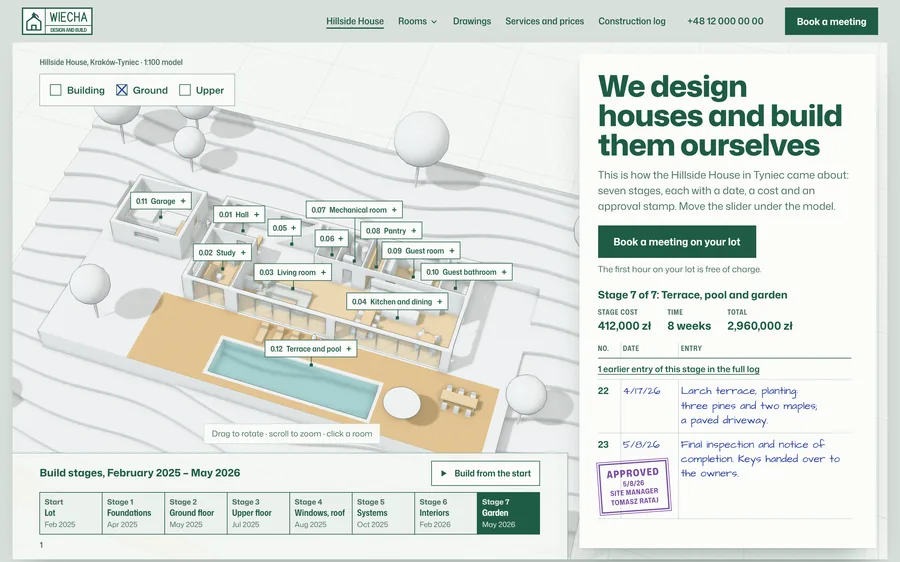The width and height of the screenshot is (900, 562).
Task: Click the 8 weeks time value
Action: coord(689,325)
